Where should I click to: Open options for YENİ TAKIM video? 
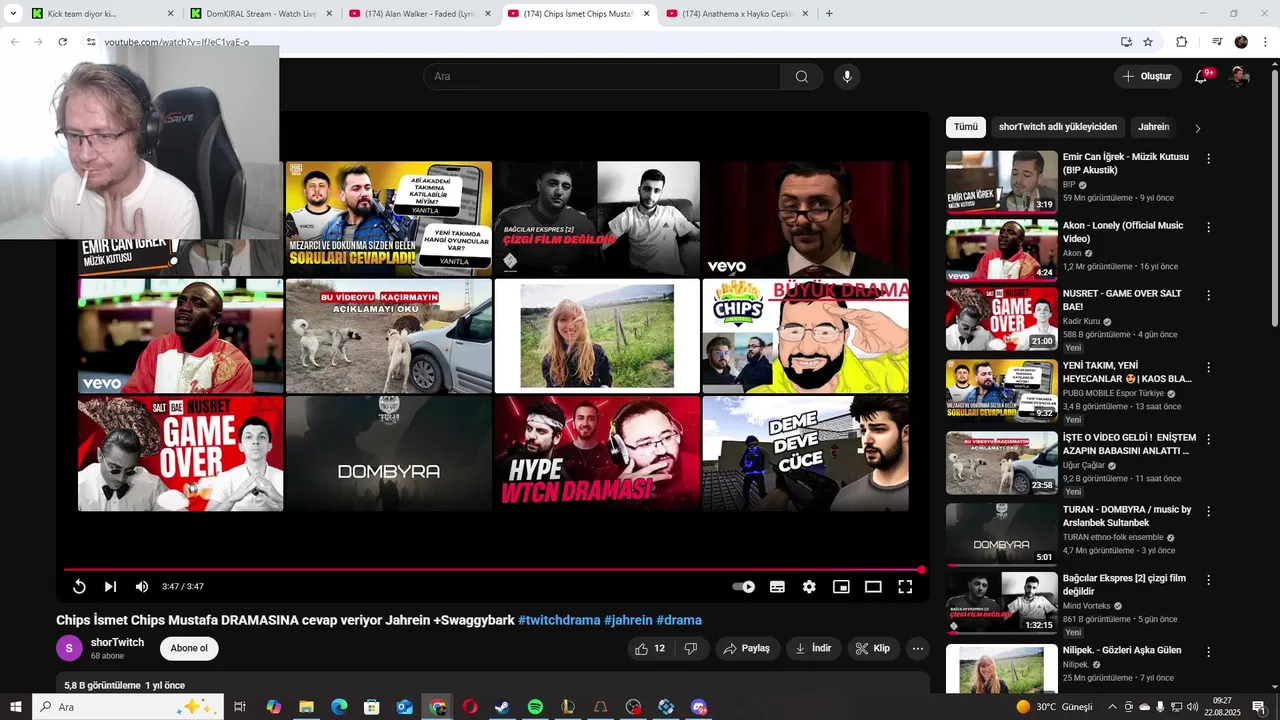(x=1208, y=367)
